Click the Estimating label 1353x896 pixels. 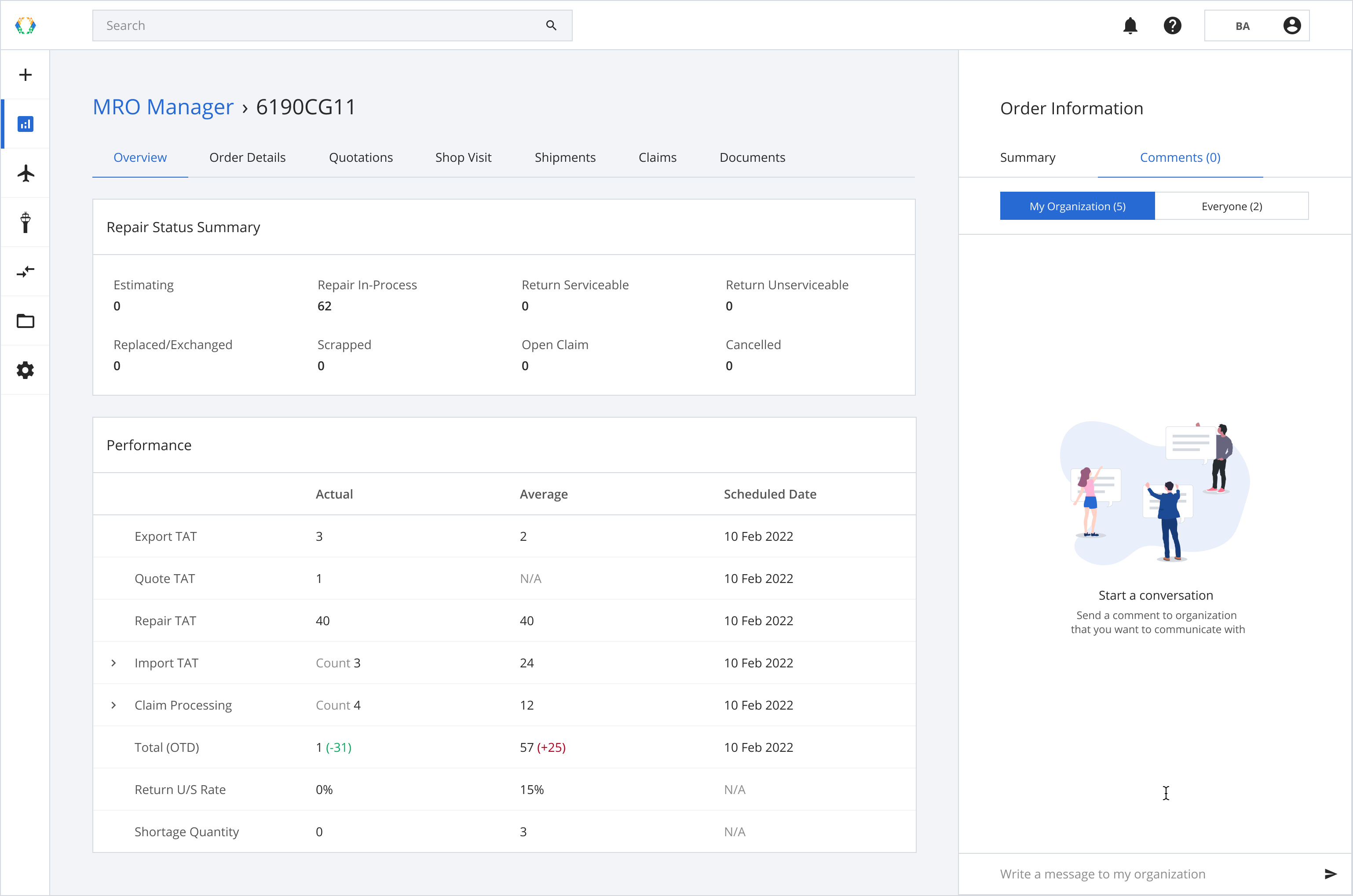pos(143,285)
